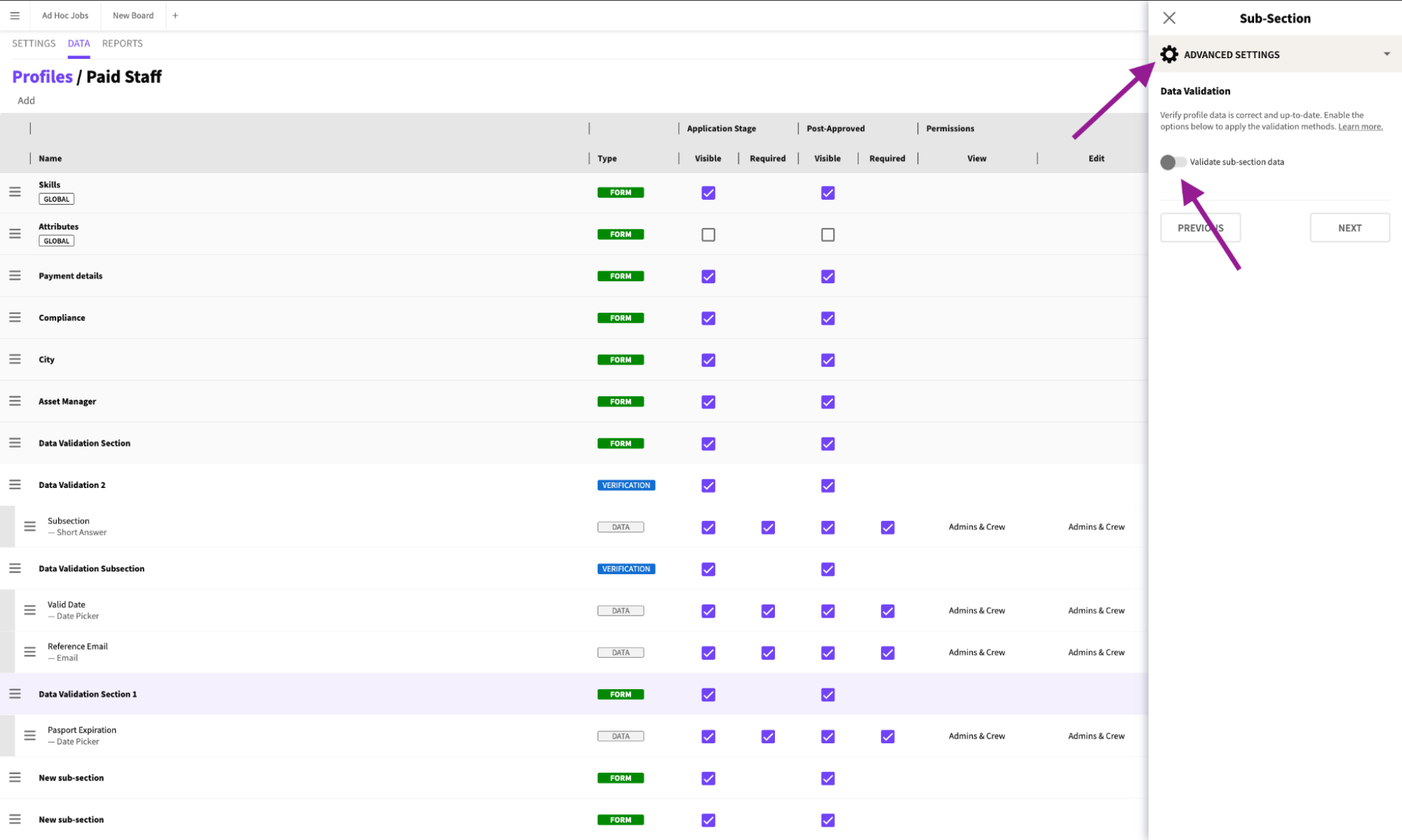Switch to the Reports tab
1402x840 pixels.
[122, 43]
